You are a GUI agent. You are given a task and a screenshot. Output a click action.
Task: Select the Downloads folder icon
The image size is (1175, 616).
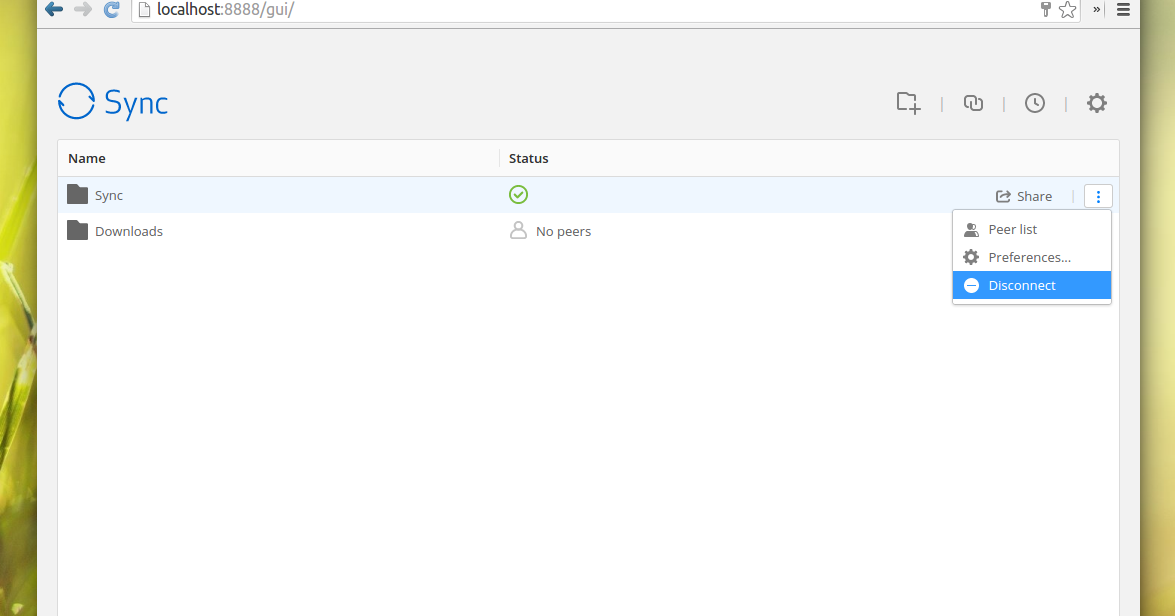click(77, 230)
